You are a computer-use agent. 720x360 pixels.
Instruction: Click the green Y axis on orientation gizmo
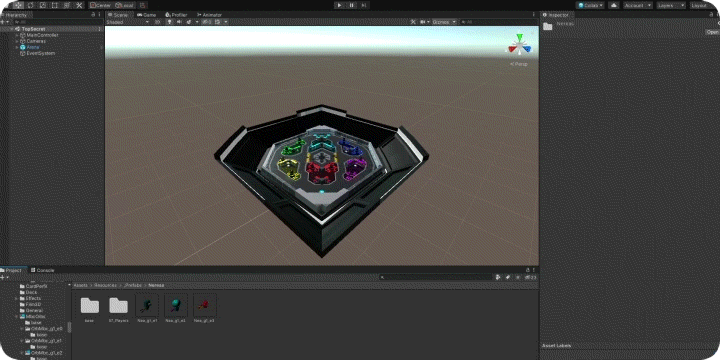tap(519, 37)
